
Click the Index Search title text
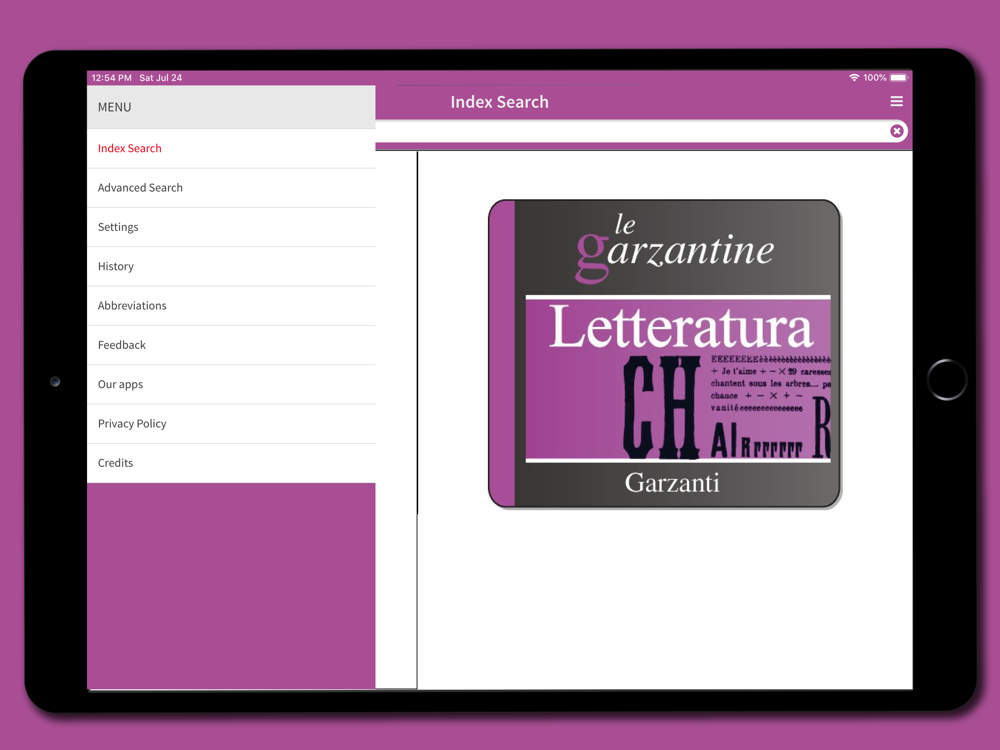coord(499,102)
